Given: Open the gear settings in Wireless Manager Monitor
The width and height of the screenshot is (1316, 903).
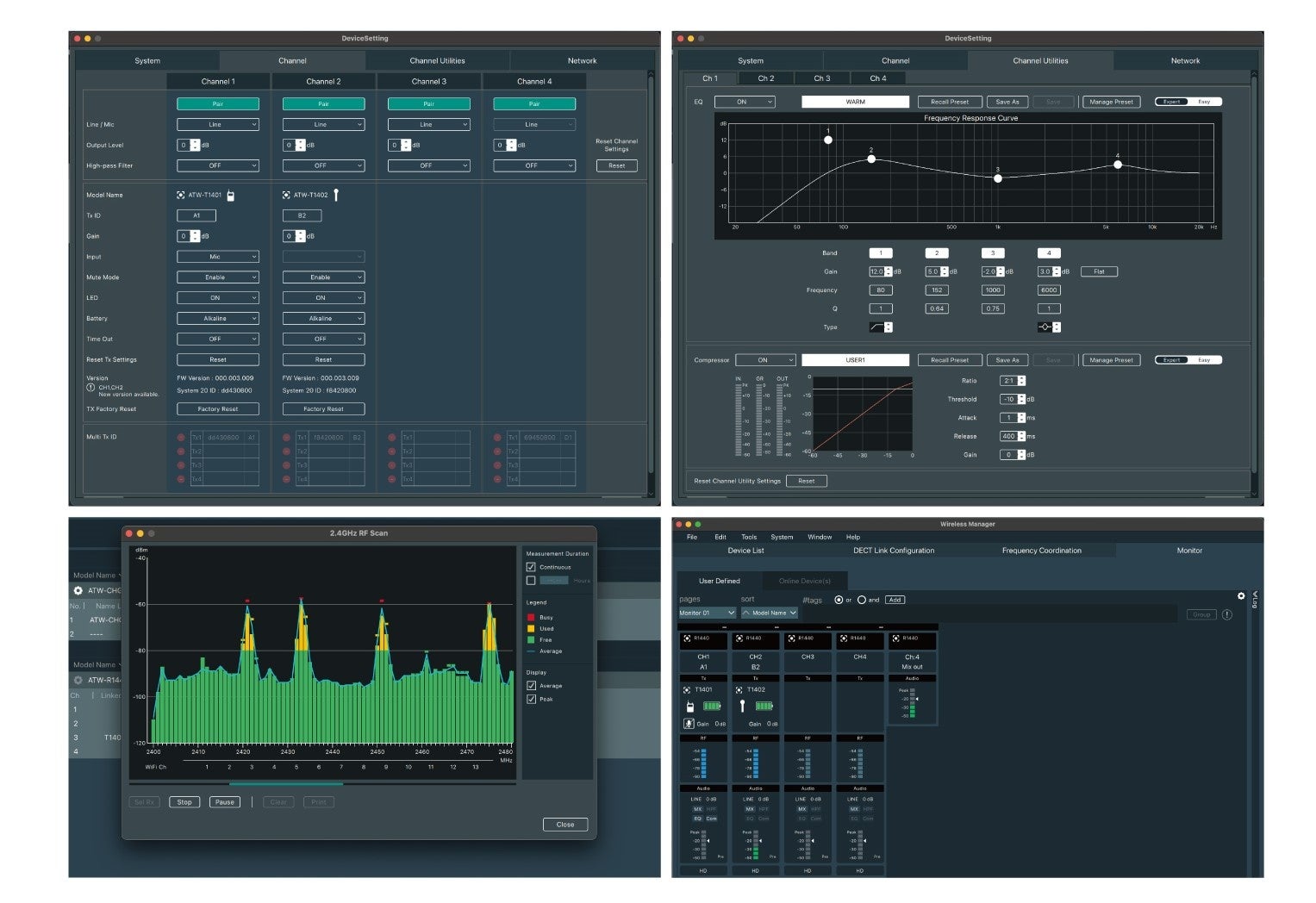Looking at the screenshot, I should tap(1241, 595).
